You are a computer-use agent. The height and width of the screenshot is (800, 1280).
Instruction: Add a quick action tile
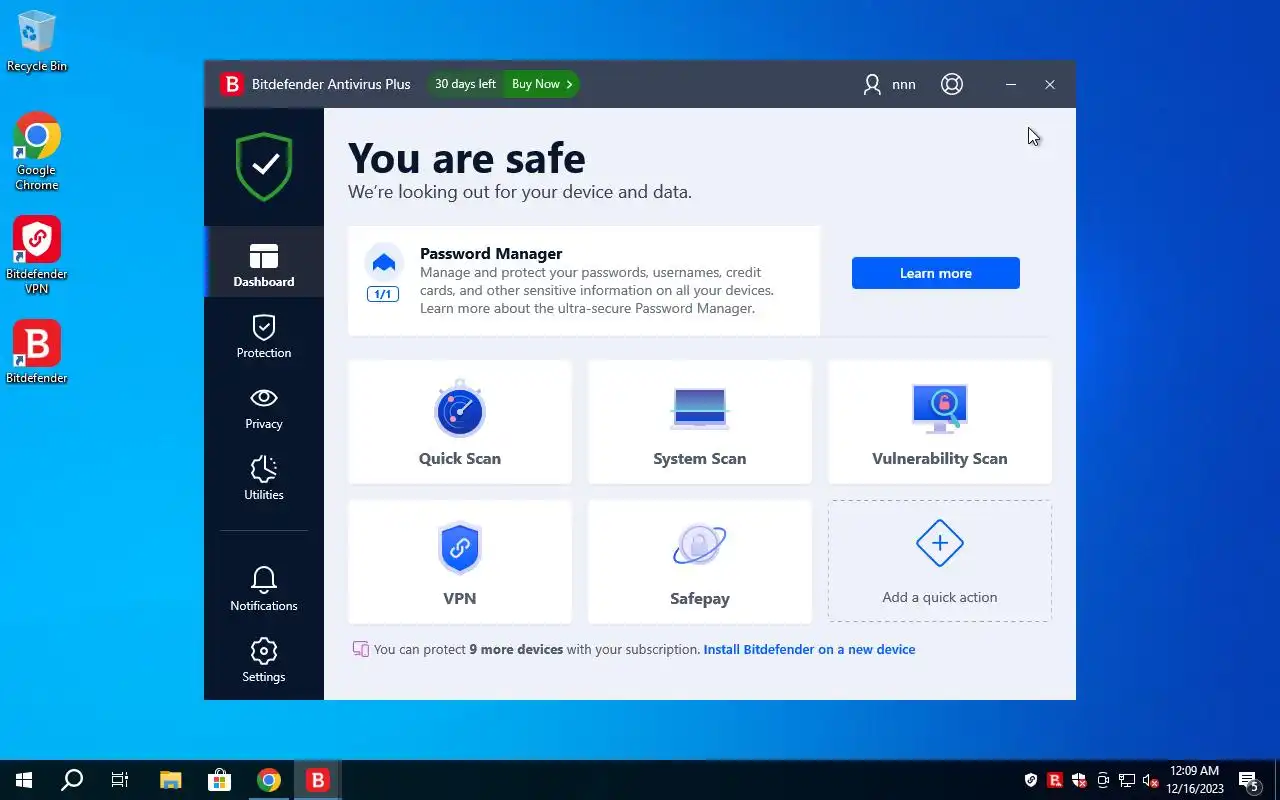pos(940,561)
